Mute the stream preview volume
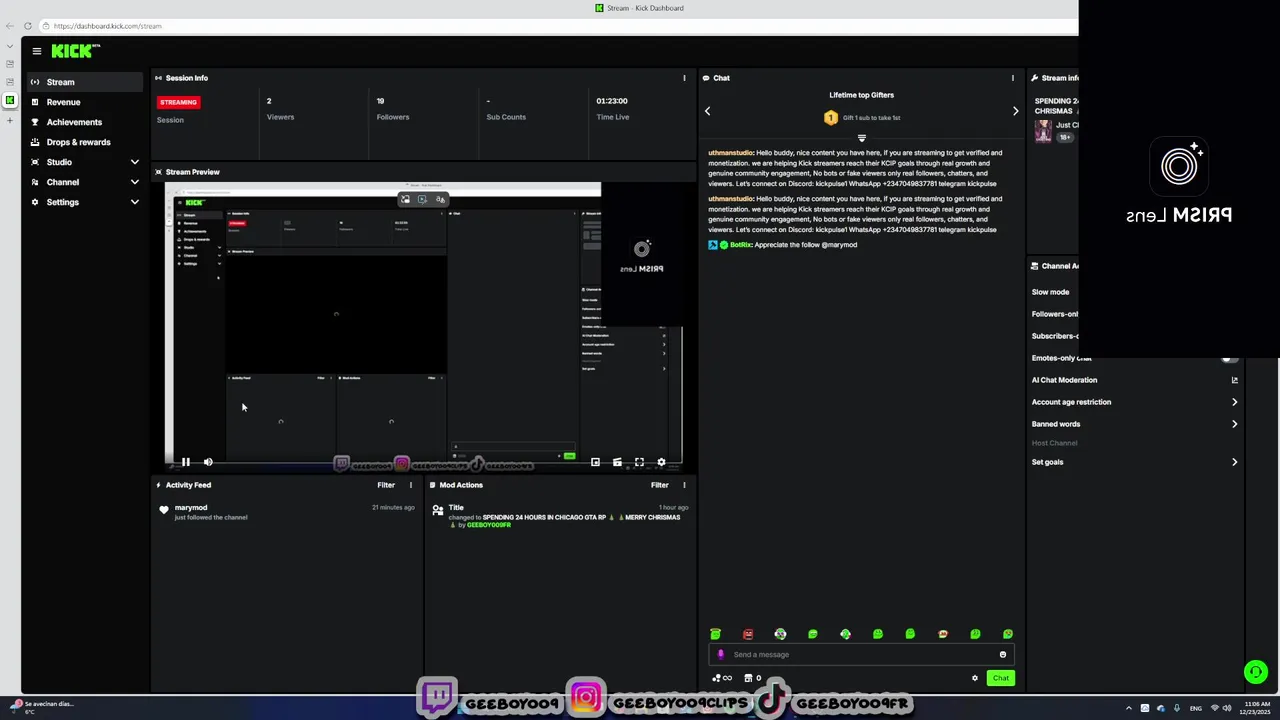Viewport: 1280px width, 720px height. [208, 462]
